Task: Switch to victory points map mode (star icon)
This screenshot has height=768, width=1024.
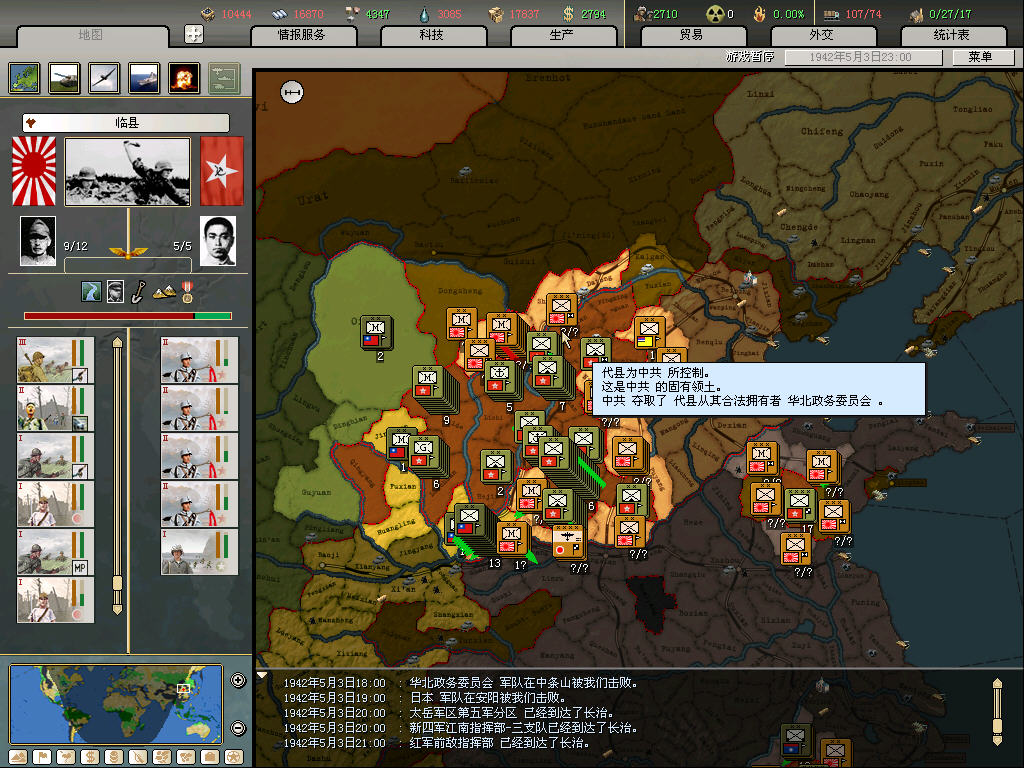Action: pos(234,757)
